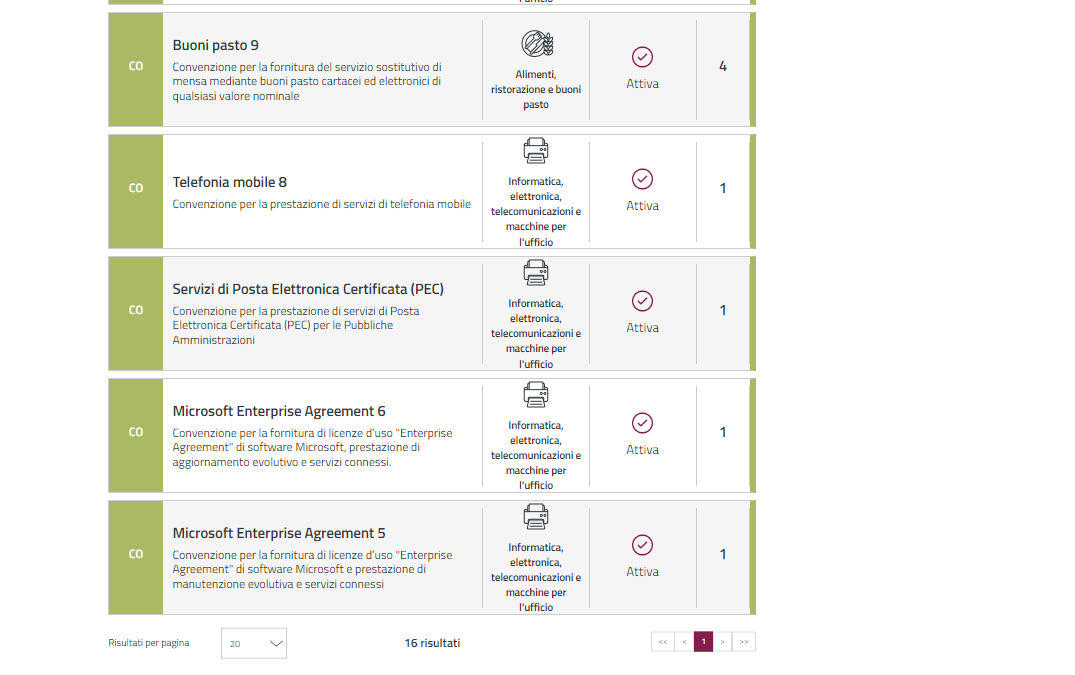Click the printer icon for Microsoft Enterprise Agreement 6
The image size is (1075, 675).
click(536, 394)
